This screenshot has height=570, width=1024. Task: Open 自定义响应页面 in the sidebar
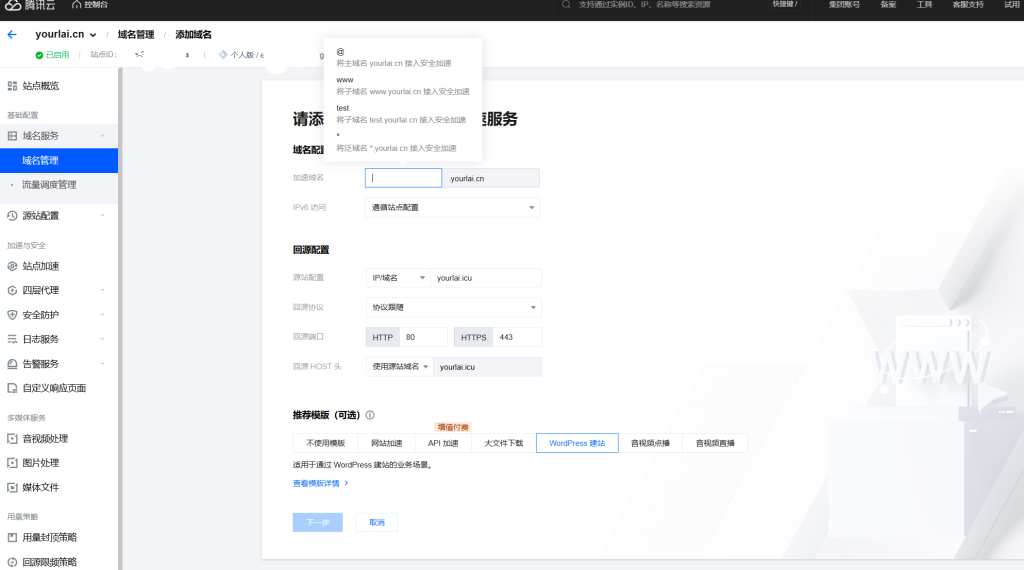coord(54,388)
